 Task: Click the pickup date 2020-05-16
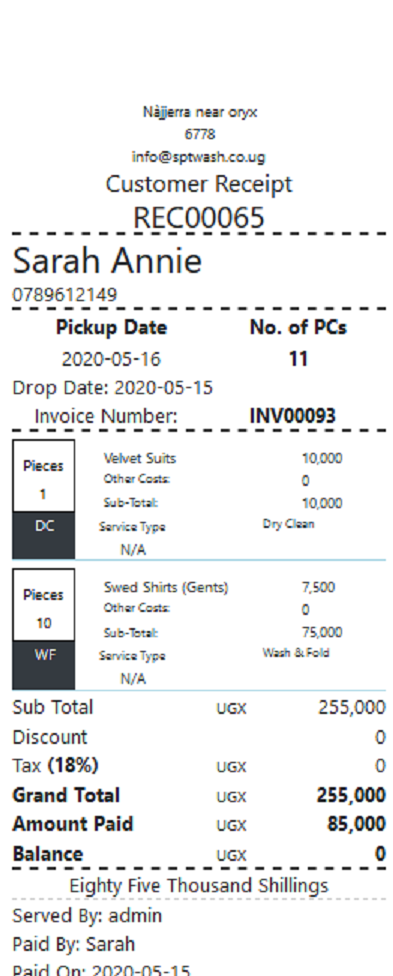pos(111,359)
